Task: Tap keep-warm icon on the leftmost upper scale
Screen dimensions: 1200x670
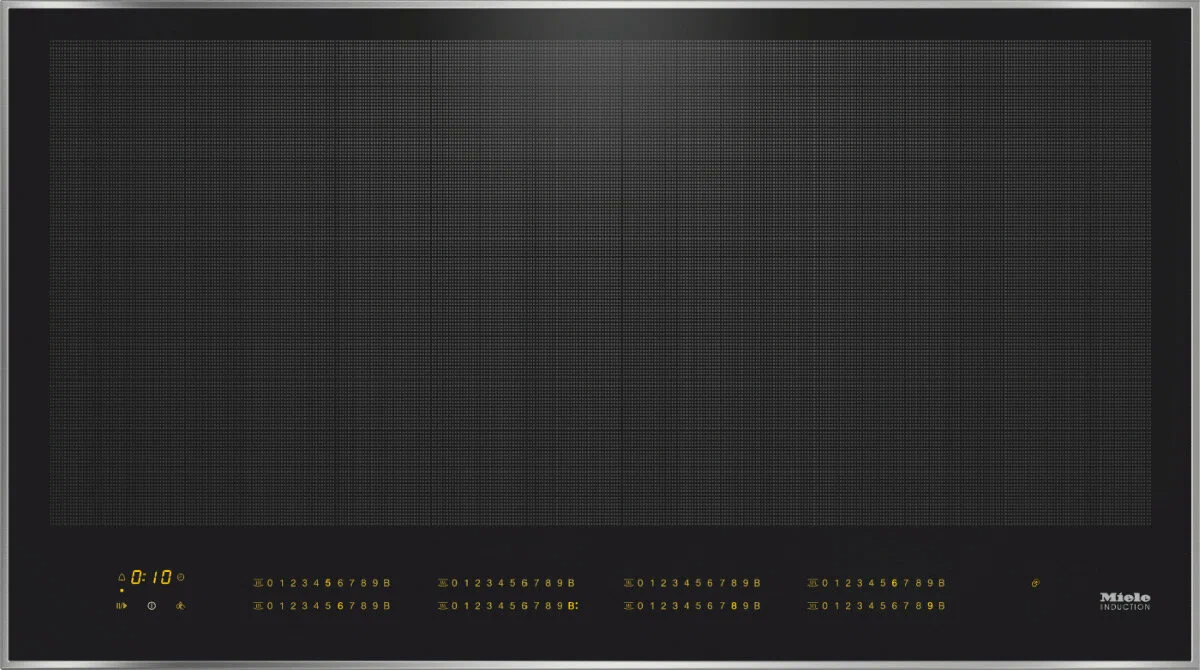Action: pyautogui.click(x=258, y=583)
